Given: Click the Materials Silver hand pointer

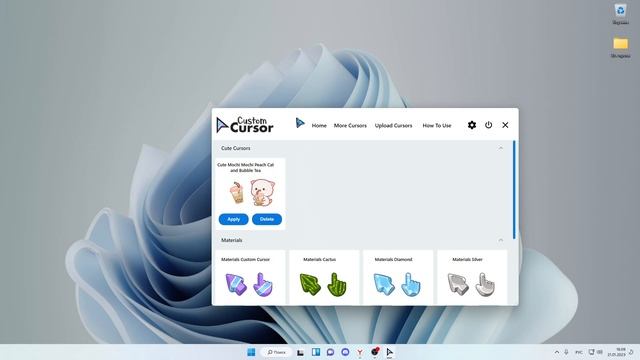Looking at the screenshot, I should 485,284.
